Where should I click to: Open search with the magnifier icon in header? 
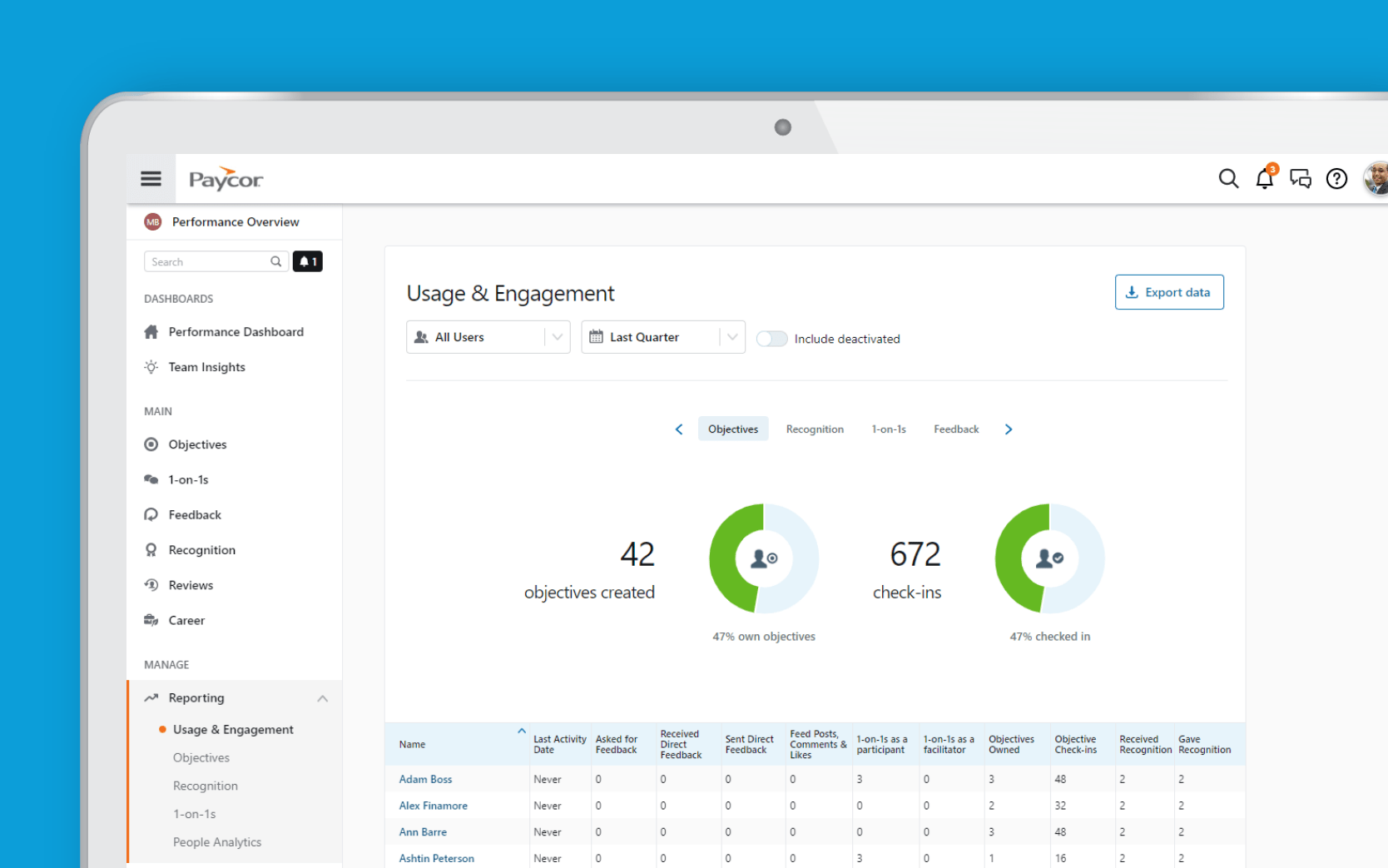coord(1228,178)
